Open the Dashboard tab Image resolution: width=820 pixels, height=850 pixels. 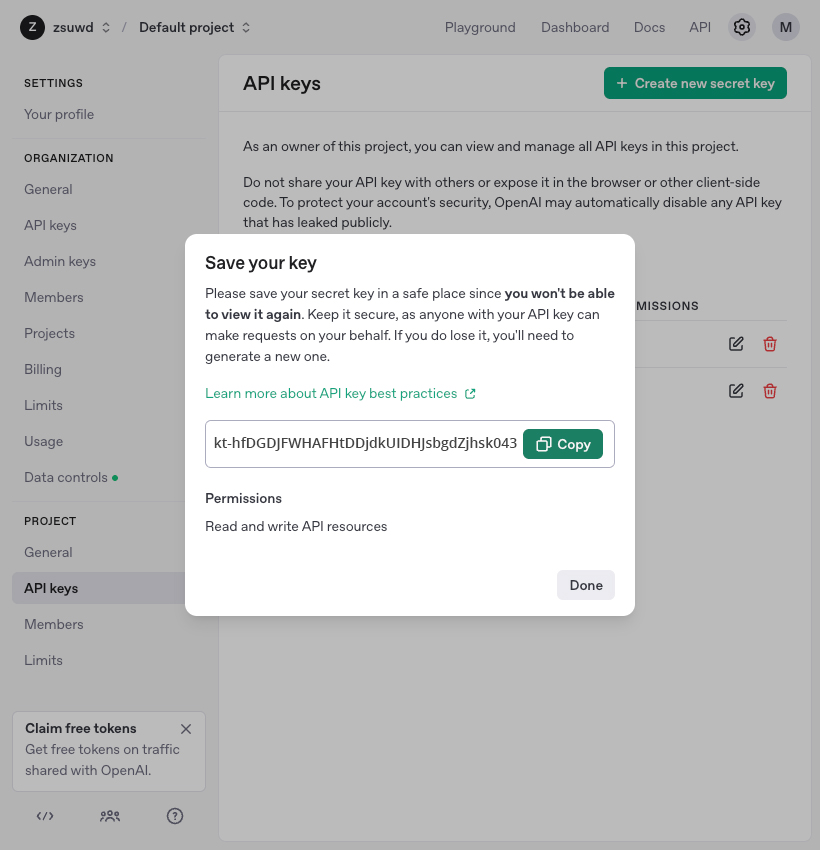[574, 27]
